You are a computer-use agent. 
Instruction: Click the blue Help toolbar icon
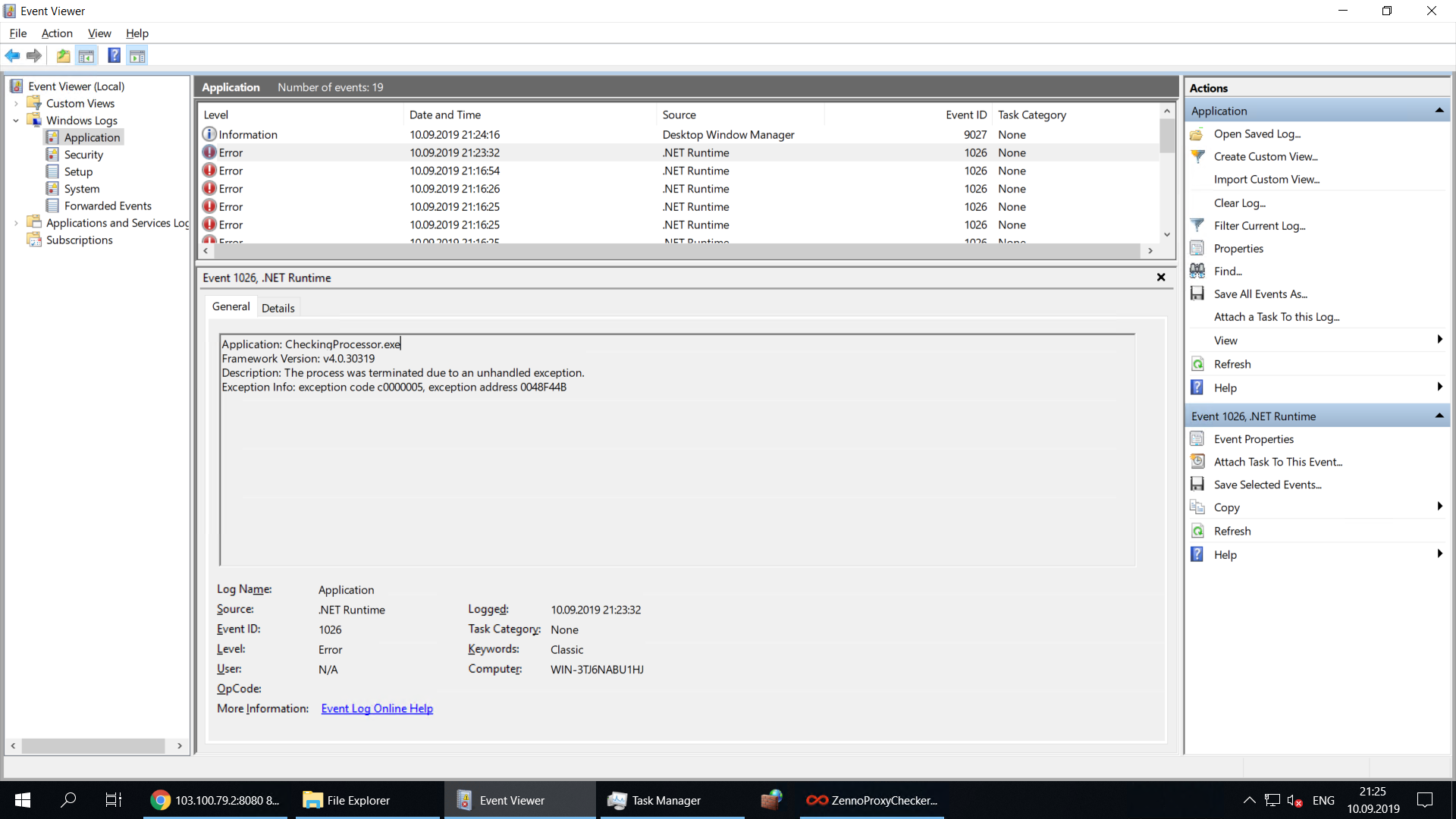tap(114, 55)
